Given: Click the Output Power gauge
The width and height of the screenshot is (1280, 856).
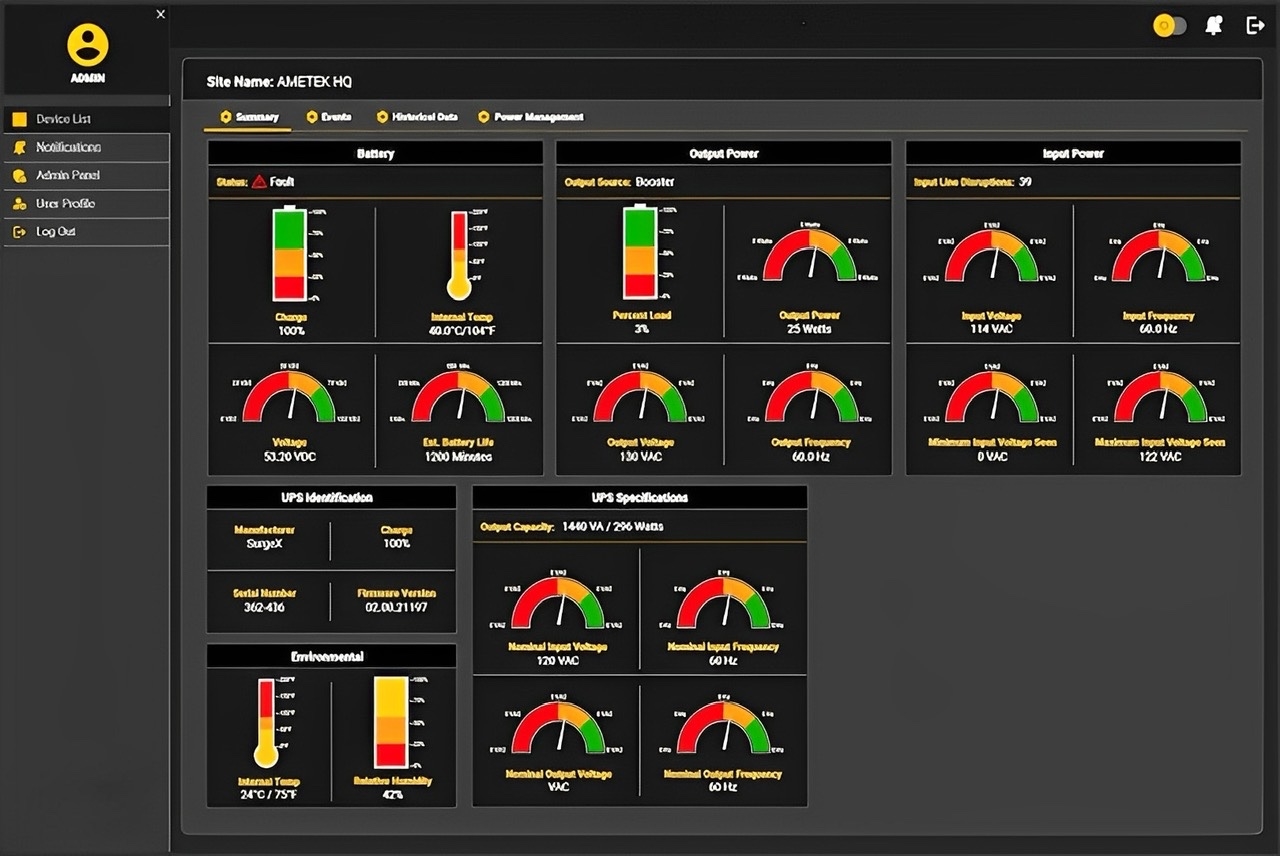Looking at the screenshot, I should 810,255.
